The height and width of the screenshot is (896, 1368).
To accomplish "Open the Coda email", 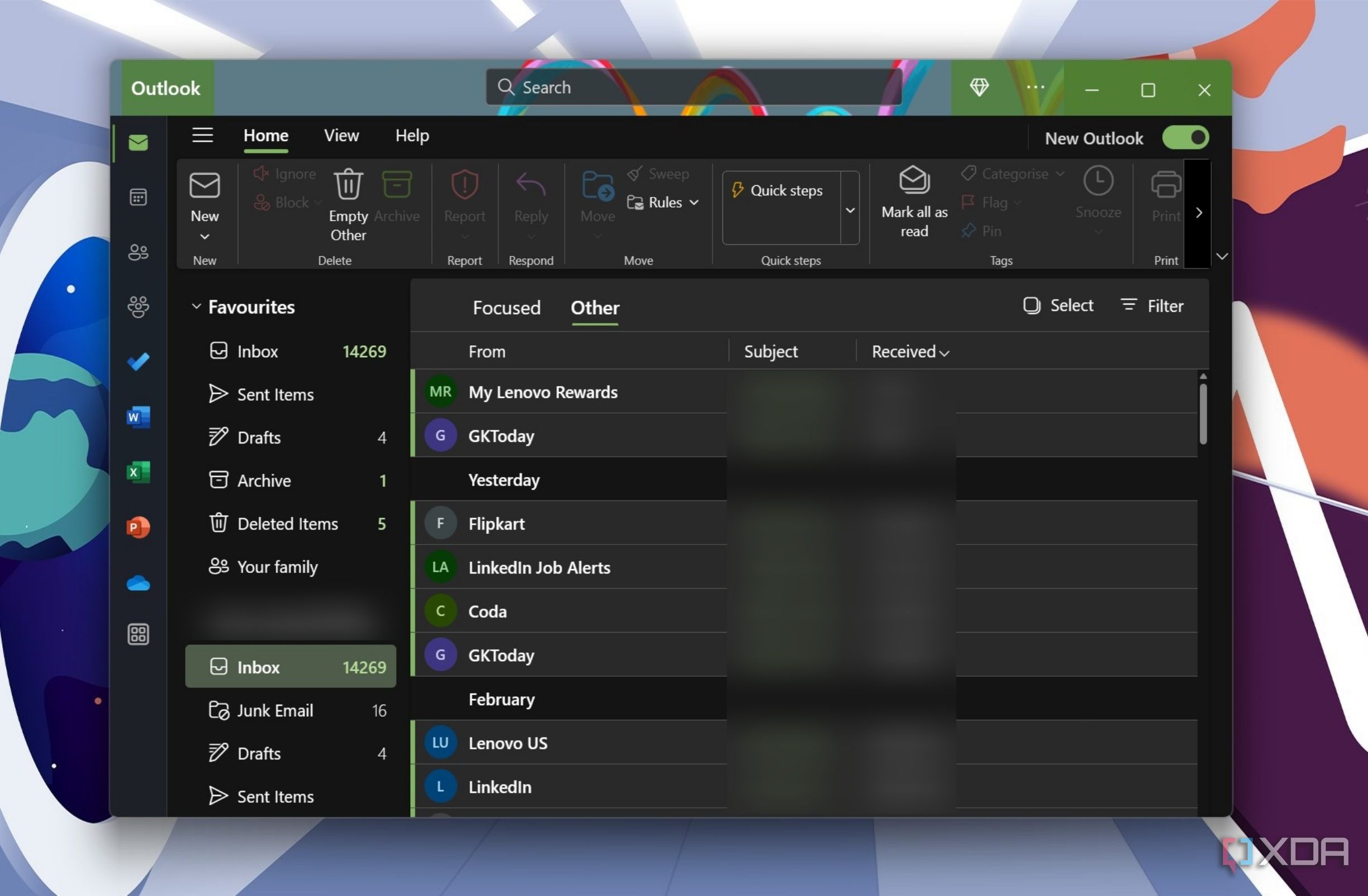I will 805,611.
